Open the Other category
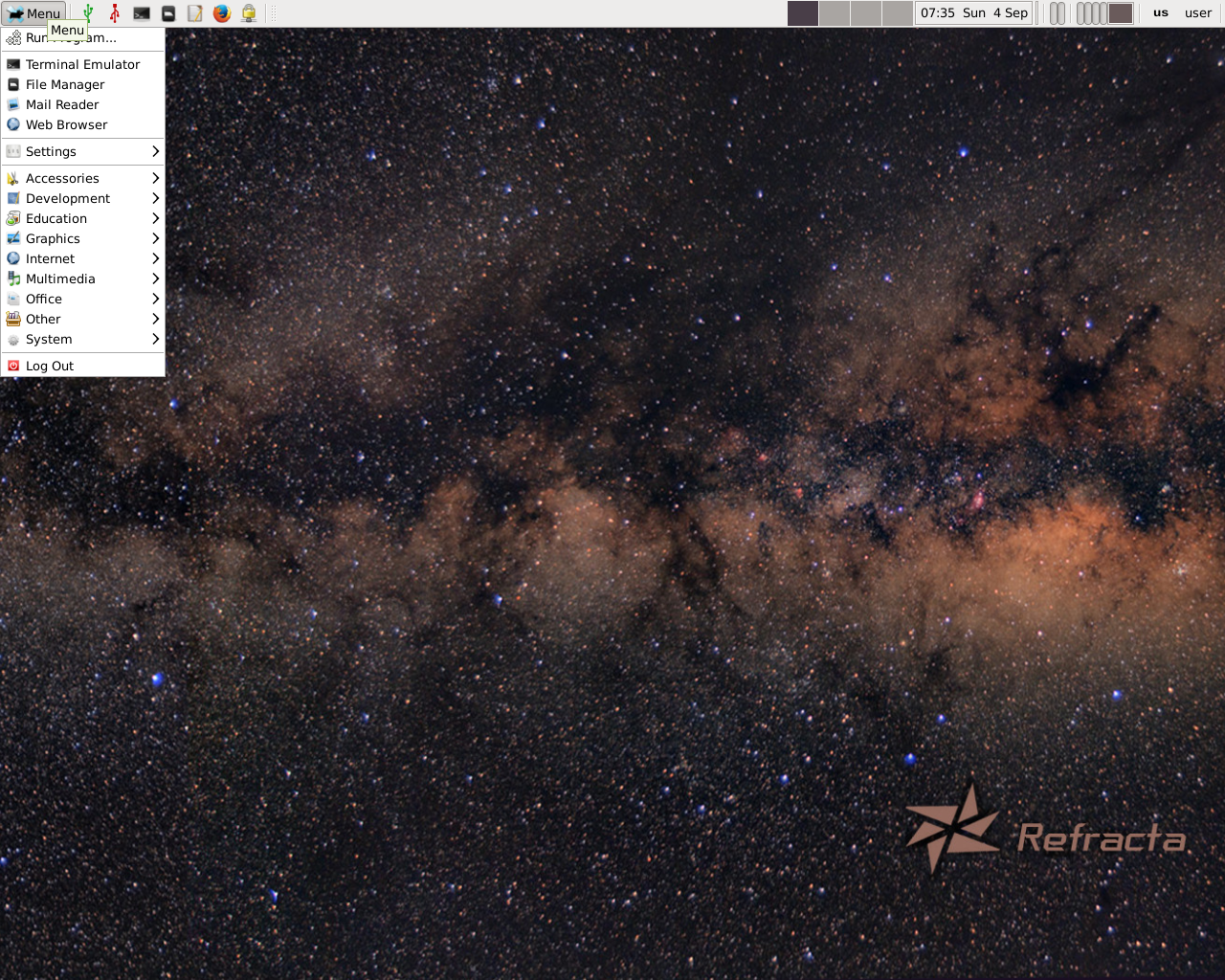Screen dimensions: 1225x980 click(83, 319)
